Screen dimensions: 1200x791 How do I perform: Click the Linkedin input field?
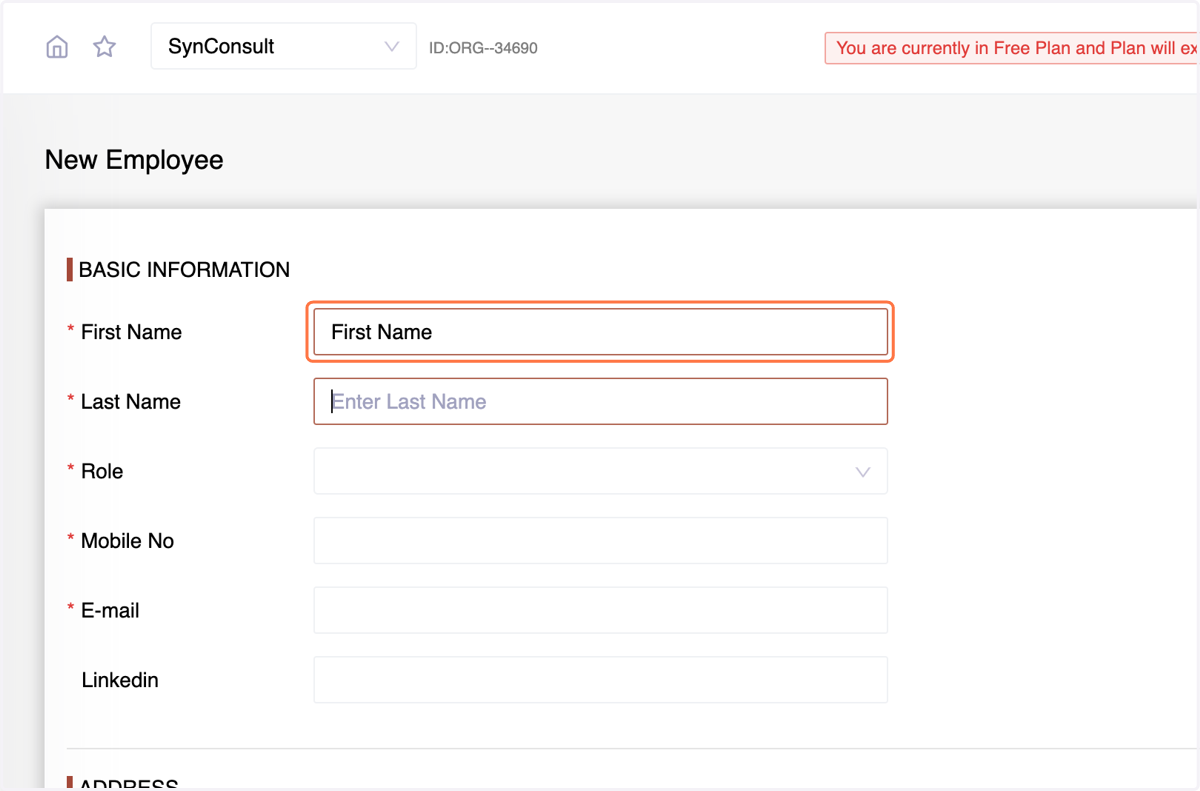click(600, 680)
